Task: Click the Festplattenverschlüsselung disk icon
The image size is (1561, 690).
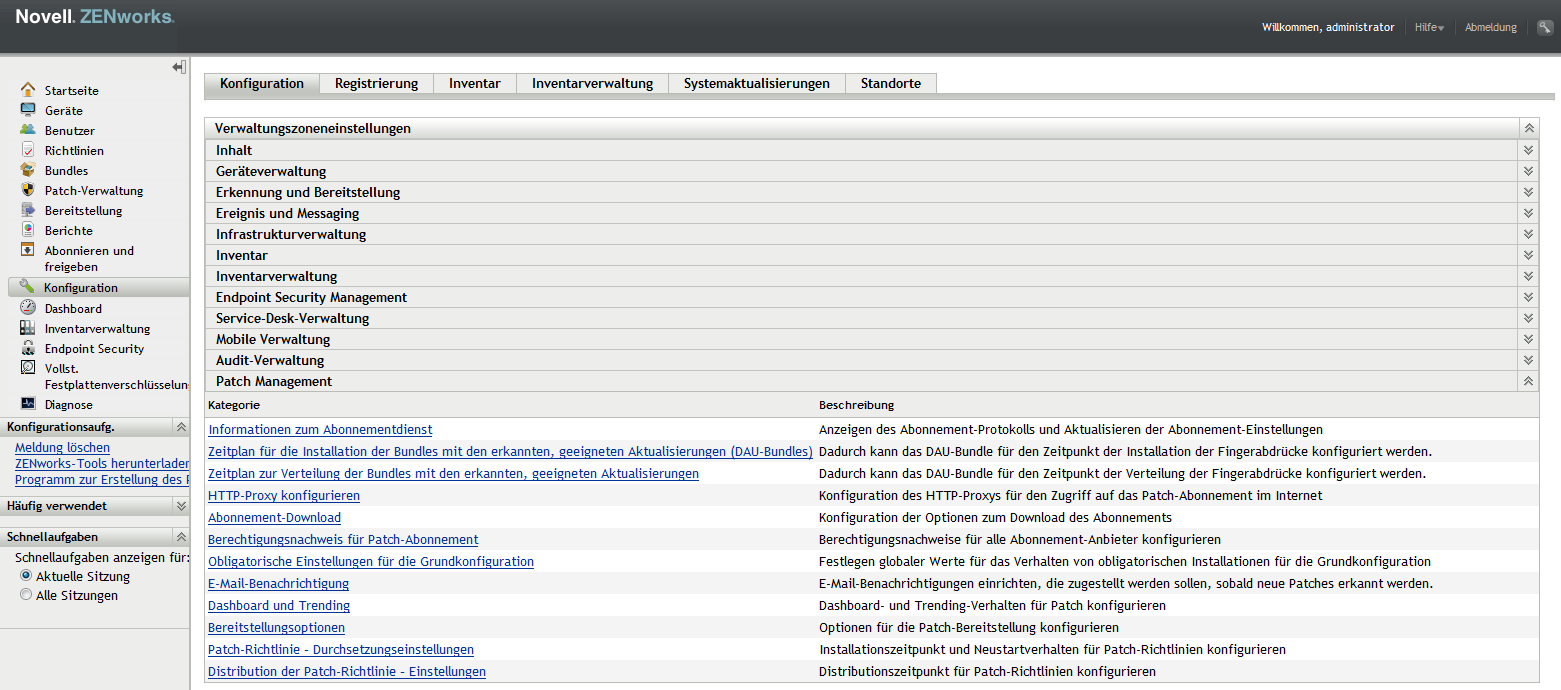Action: 28,368
